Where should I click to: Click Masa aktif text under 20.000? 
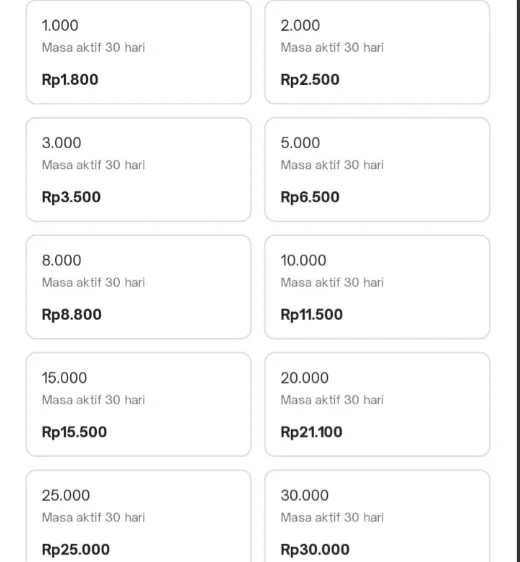332,400
